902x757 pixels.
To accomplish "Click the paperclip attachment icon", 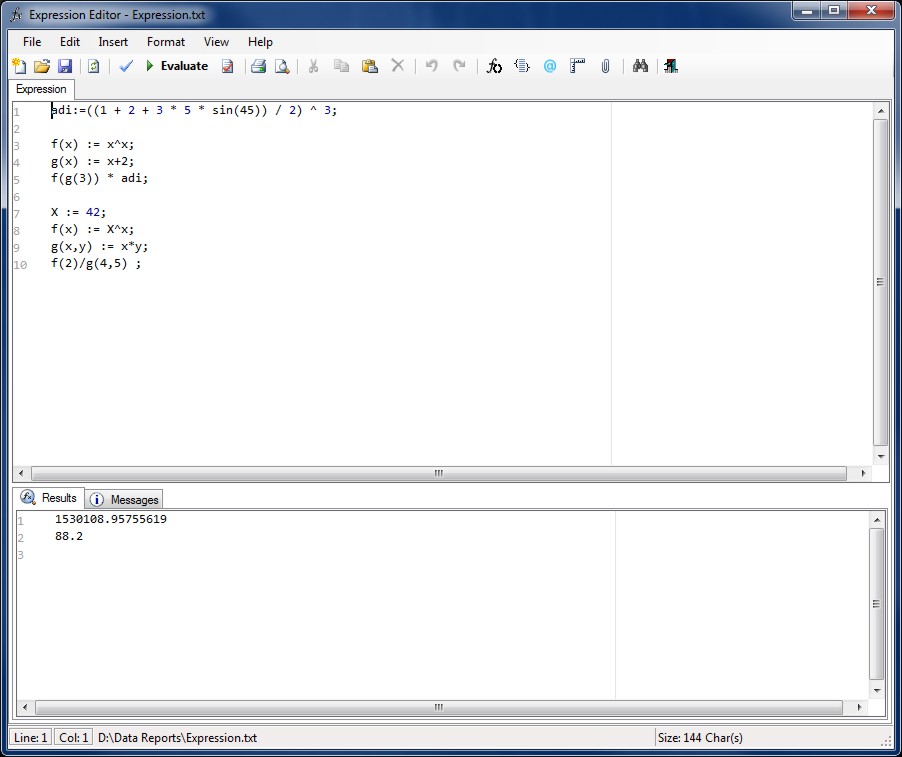I will click(x=605, y=66).
